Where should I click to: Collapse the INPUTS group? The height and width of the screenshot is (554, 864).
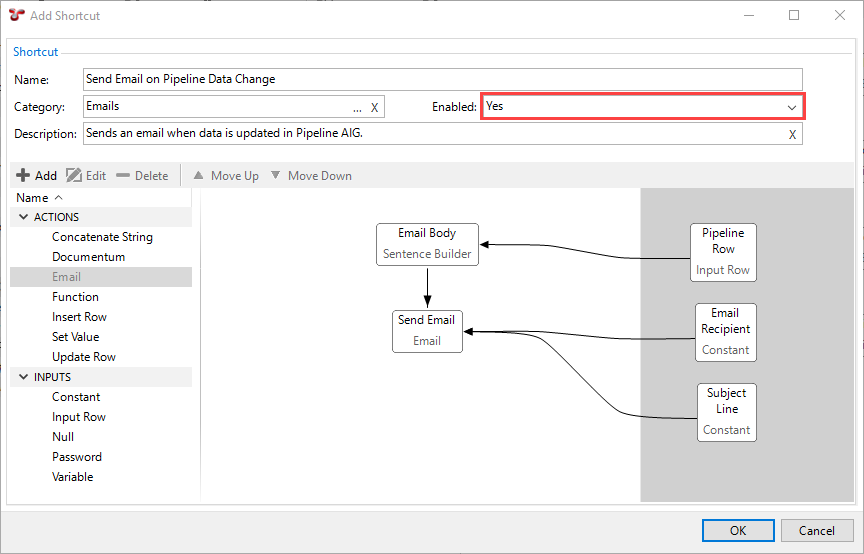click(24, 376)
